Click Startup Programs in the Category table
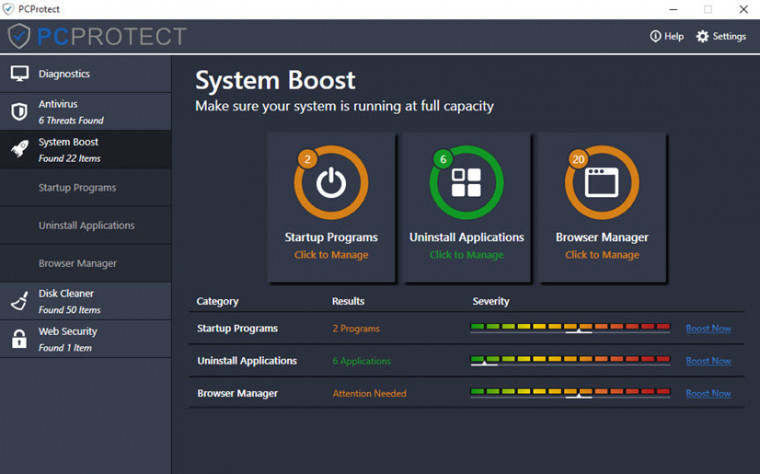The image size is (760, 474). point(237,329)
